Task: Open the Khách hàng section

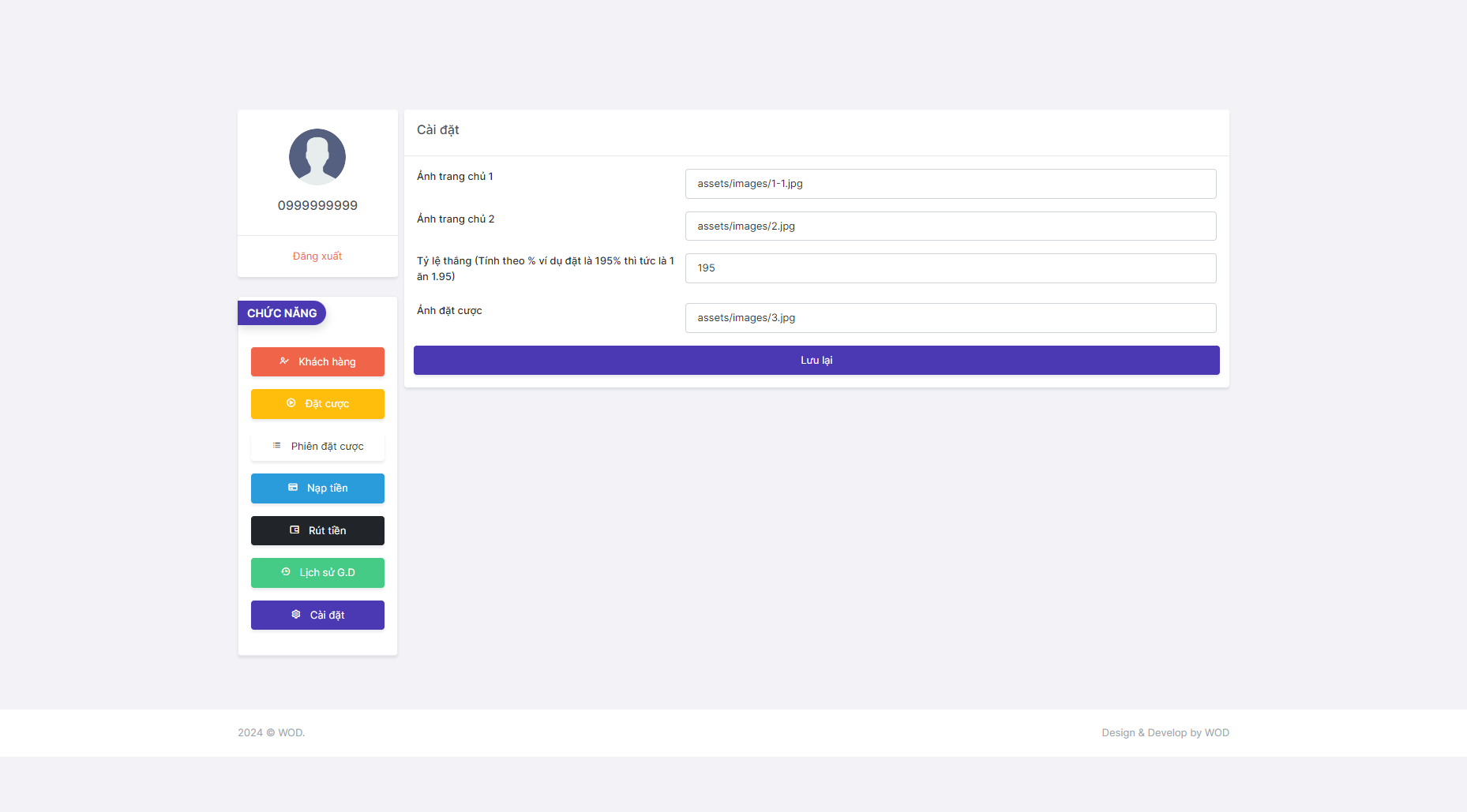Action: [x=317, y=362]
